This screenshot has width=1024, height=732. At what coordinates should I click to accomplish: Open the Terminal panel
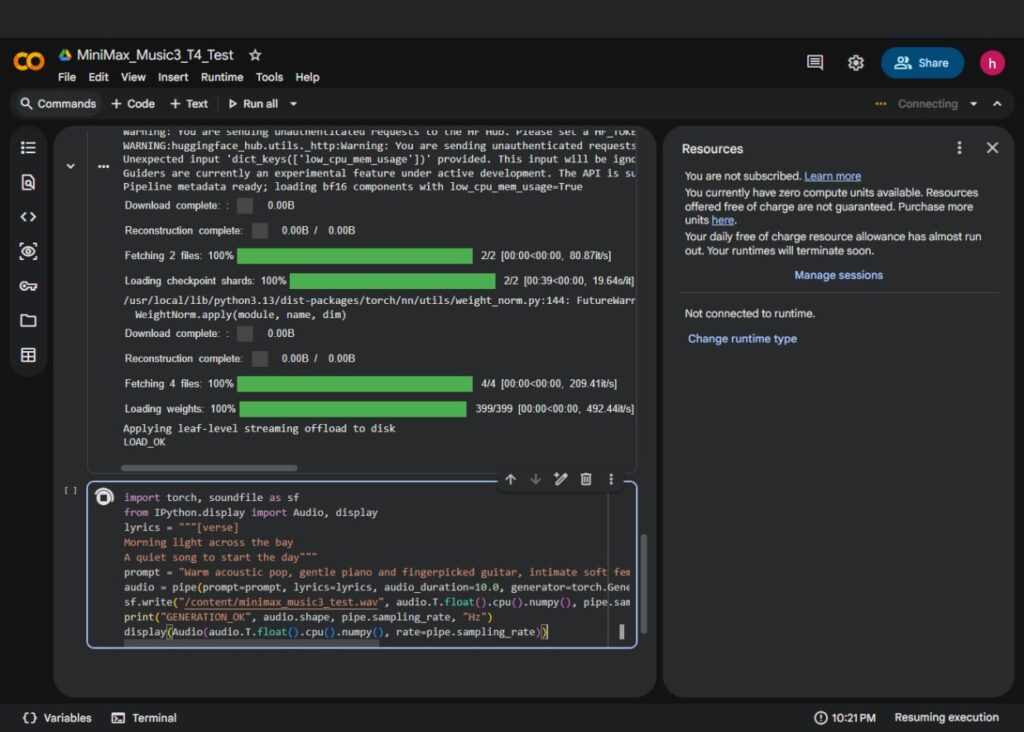tap(144, 718)
